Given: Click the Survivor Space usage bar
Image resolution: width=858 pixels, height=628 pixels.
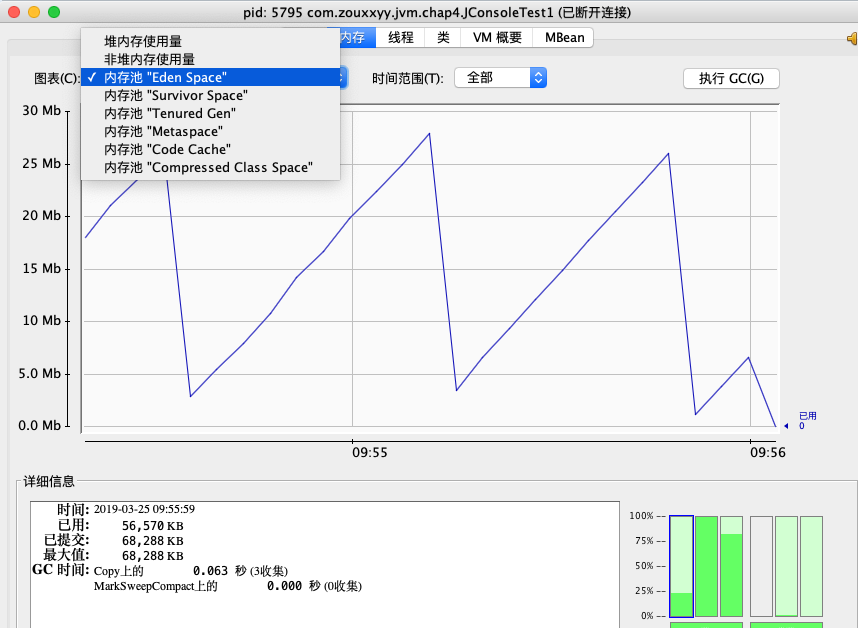Looking at the screenshot, I should click(x=706, y=565).
